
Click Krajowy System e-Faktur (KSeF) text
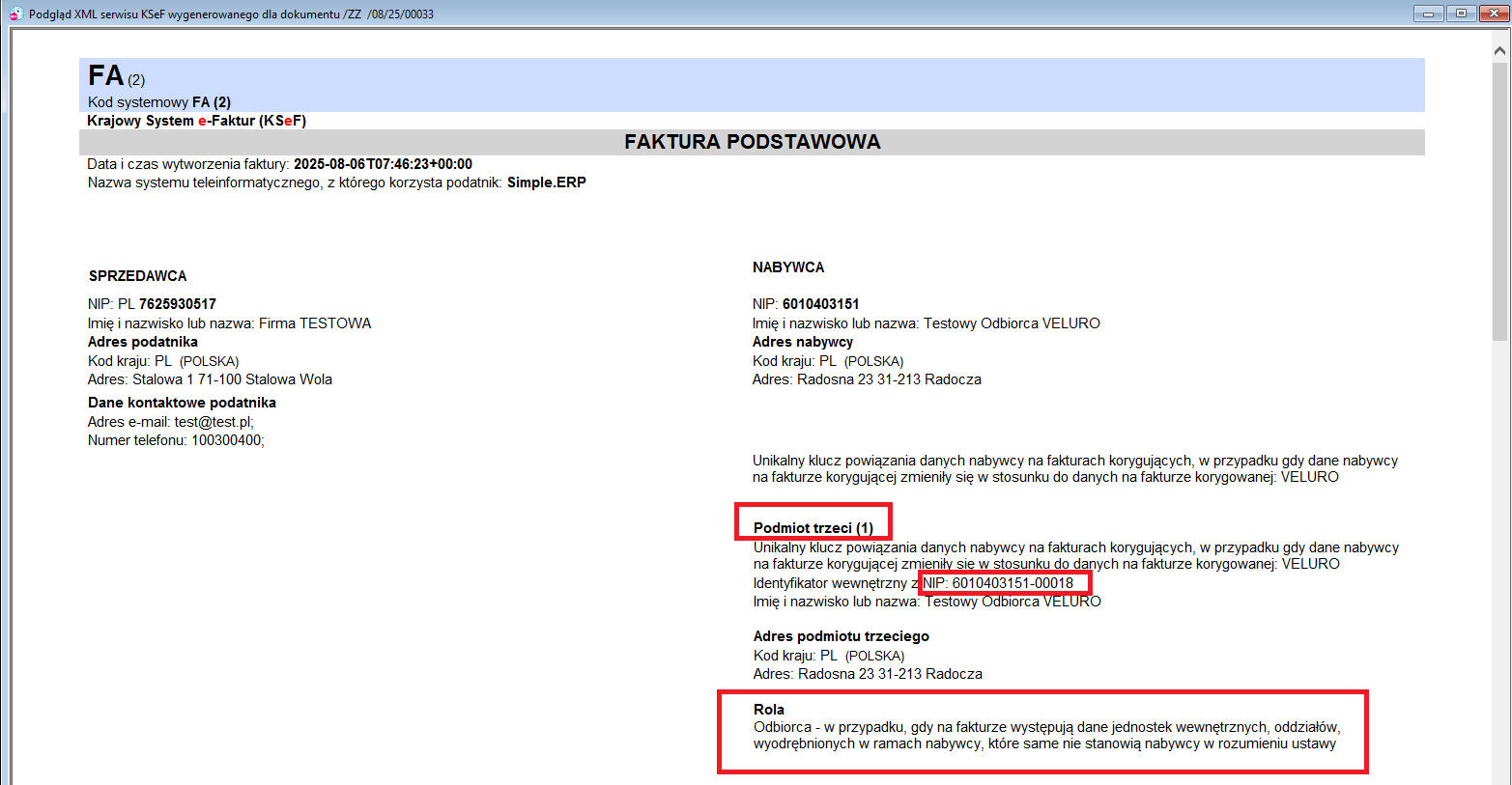[196, 121]
